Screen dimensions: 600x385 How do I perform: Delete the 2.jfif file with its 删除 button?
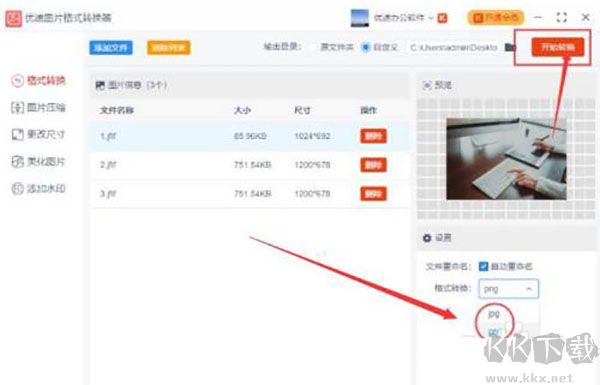point(373,165)
